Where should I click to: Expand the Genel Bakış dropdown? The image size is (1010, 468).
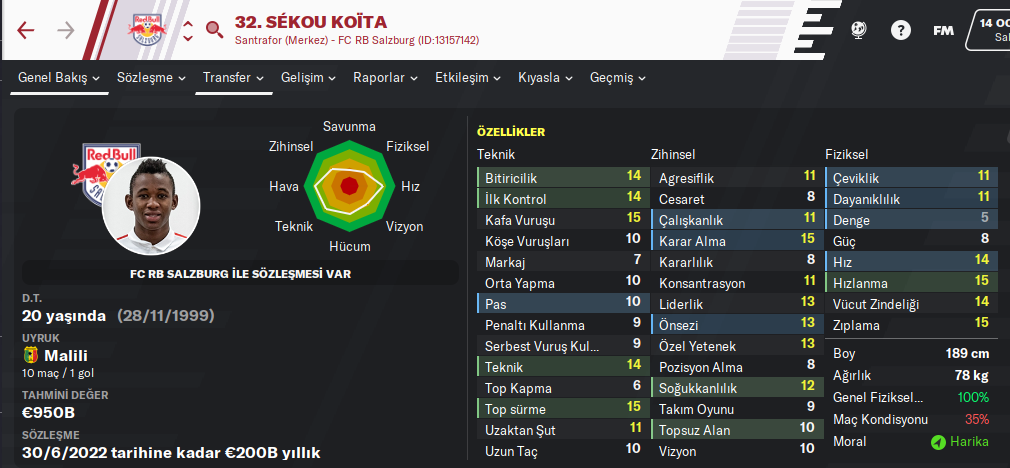coord(62,78)
